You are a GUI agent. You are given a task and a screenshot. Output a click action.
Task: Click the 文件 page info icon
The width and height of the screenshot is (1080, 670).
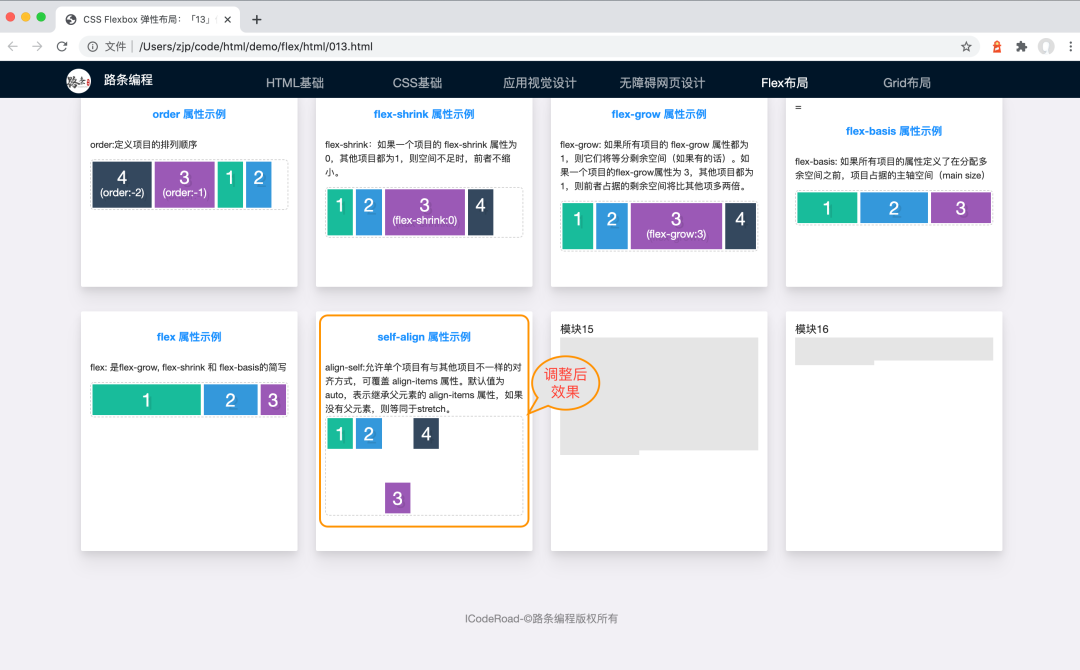coord(94,46)
